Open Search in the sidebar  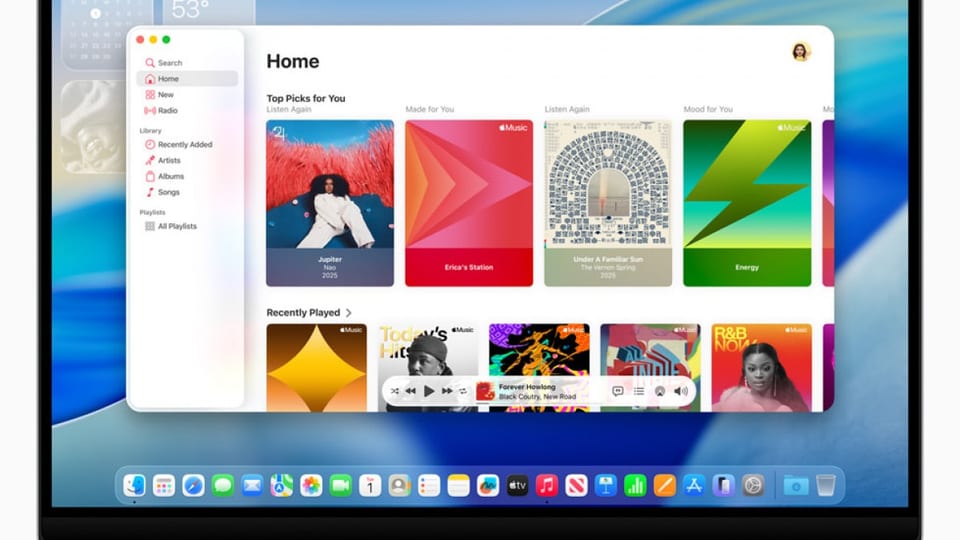pyautogui.click(x=187, y=62)
